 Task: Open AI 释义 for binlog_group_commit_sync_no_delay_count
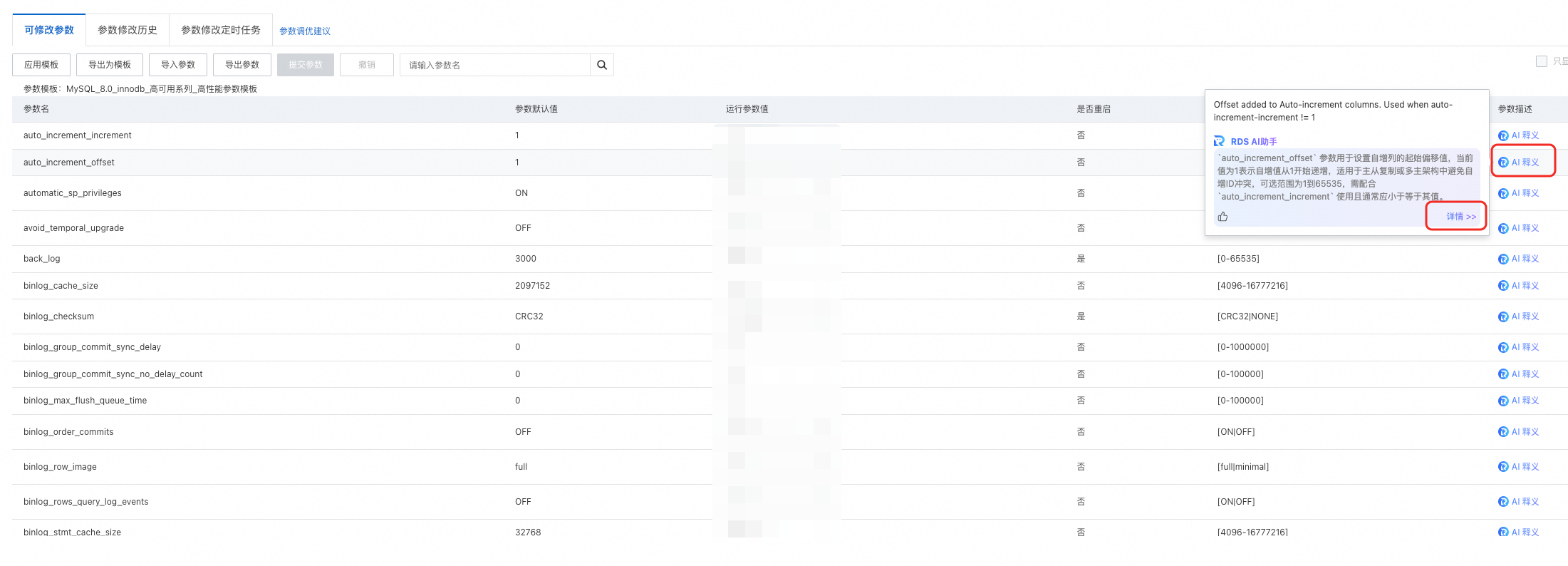[1518, 374]
